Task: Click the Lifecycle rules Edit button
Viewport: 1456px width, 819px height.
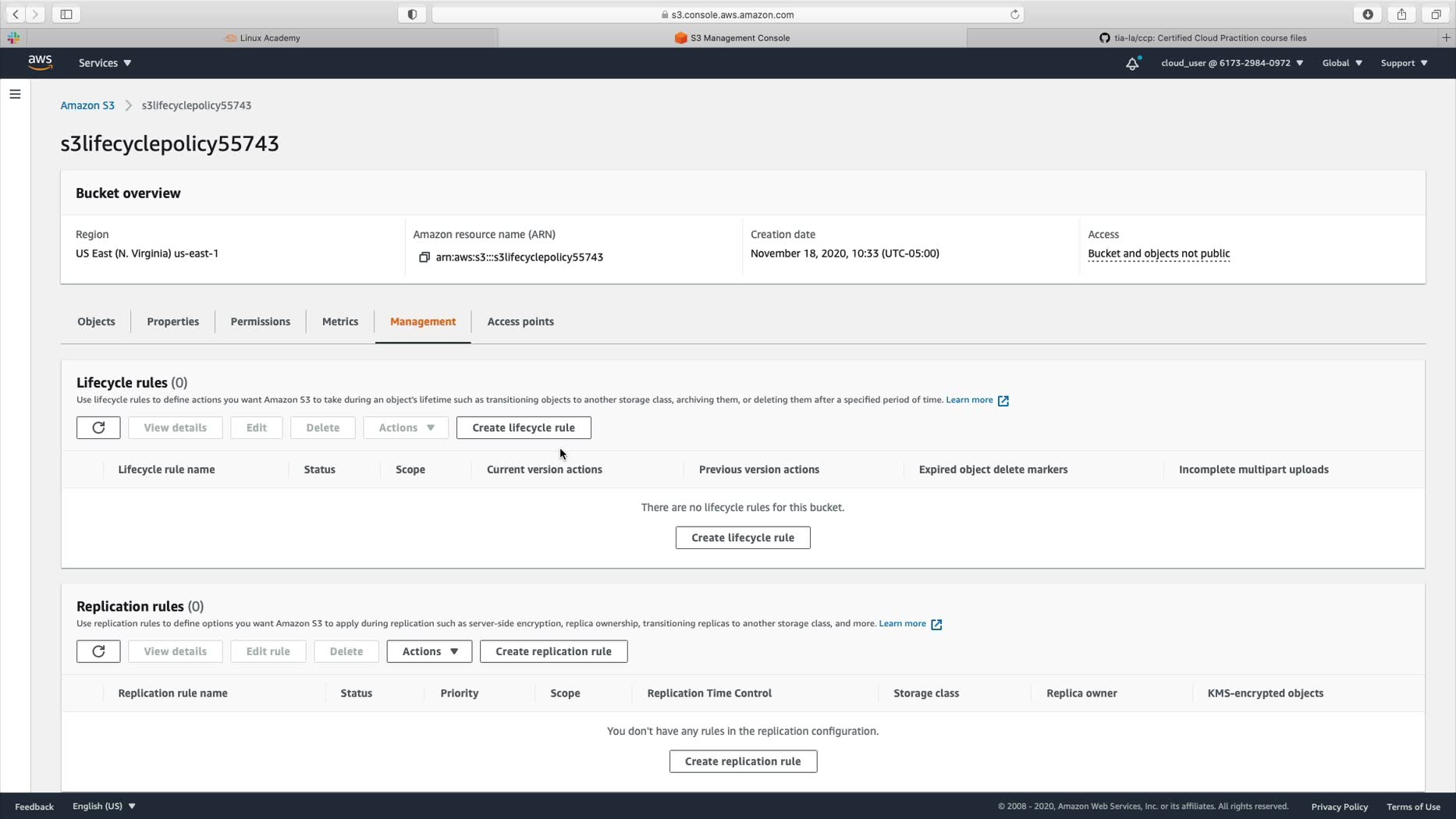Action: point(256,427)
